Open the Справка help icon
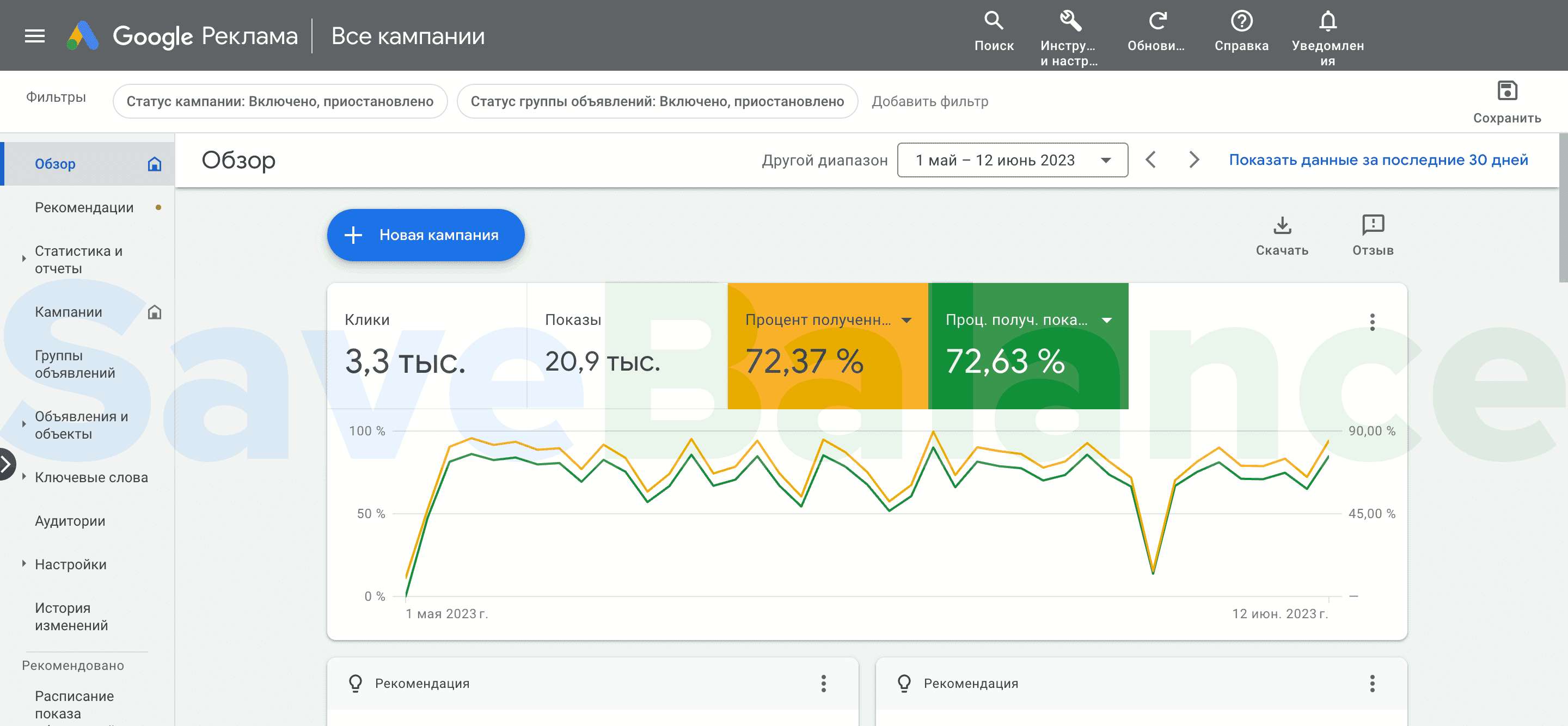 pos(1241,32)
